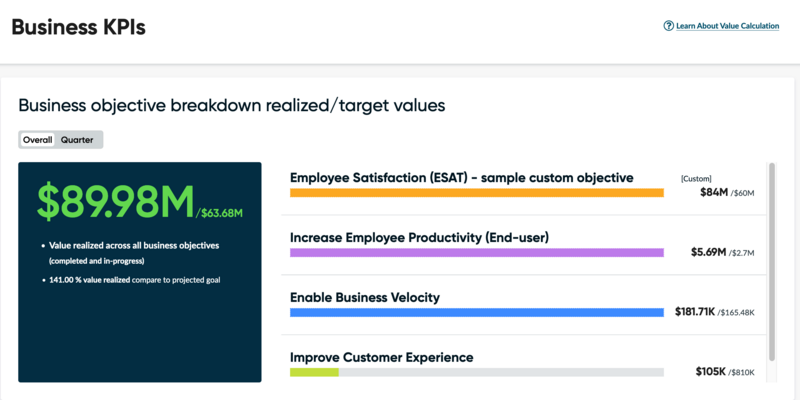Screen dimensions: 800x400
Task: Select Improve Customer Experience title
Action: pyautogui.click(x=382, y=357)
